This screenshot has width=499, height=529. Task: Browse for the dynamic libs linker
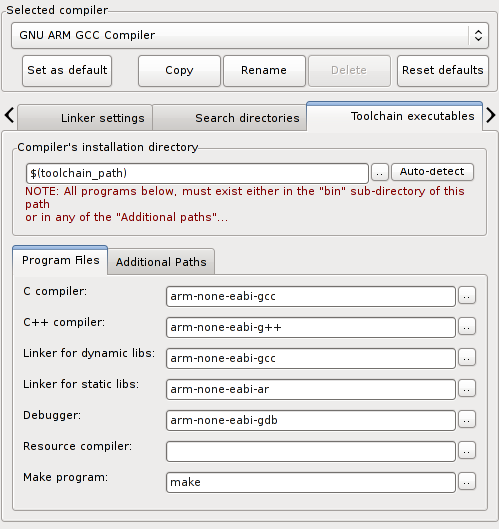pos(467,358)
